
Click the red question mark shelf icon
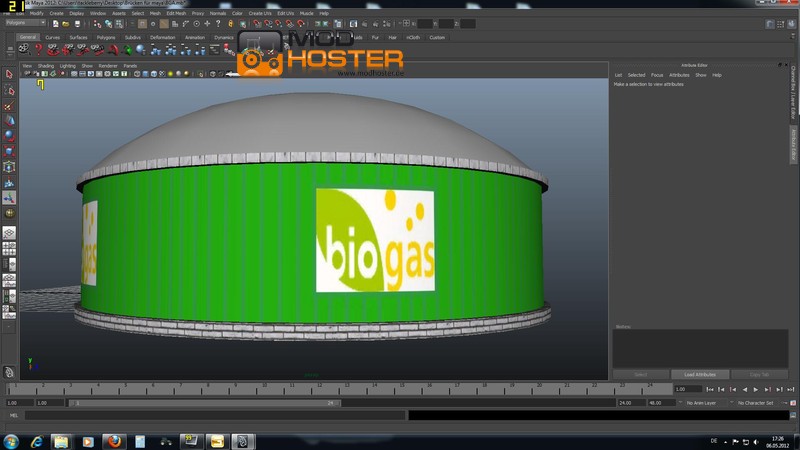(38, 49)
